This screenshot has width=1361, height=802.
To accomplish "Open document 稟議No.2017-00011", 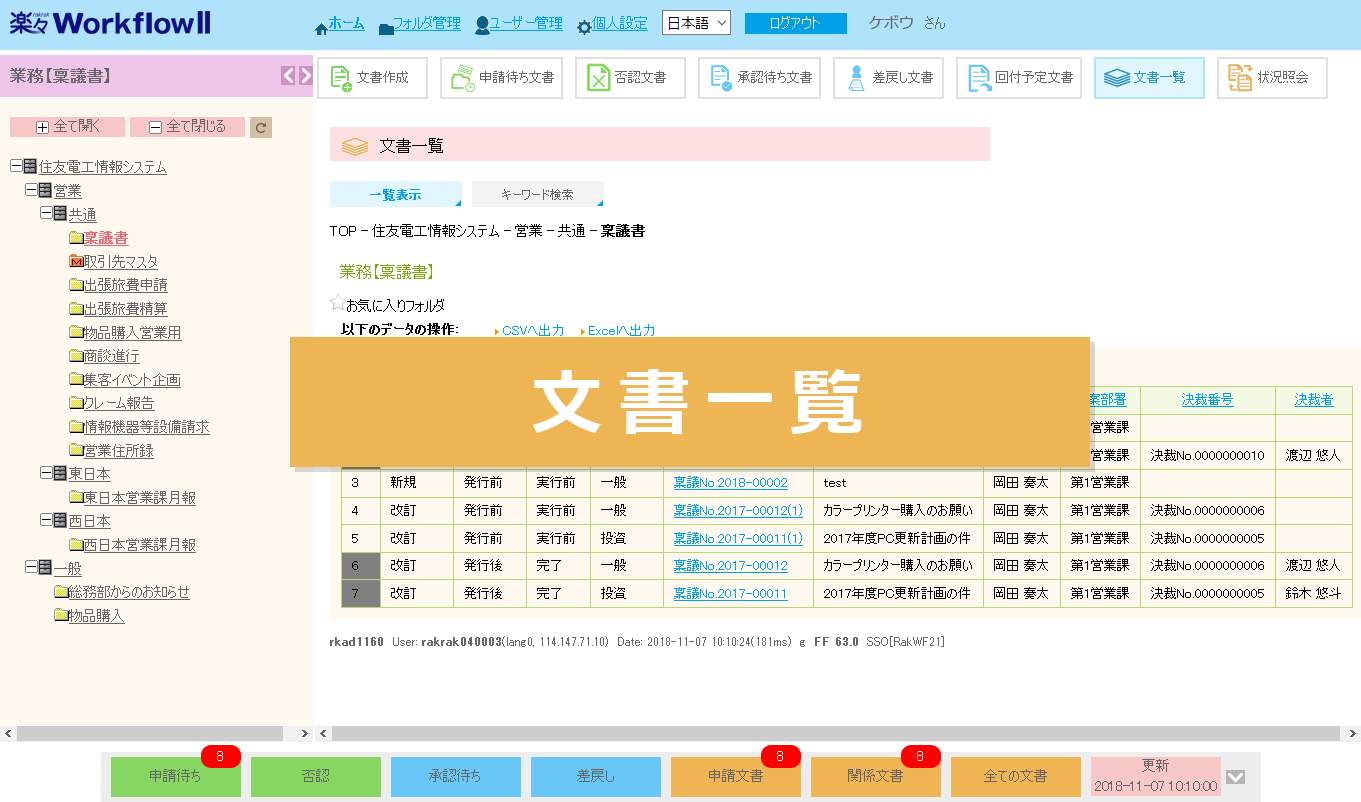I will click(730, 593).
